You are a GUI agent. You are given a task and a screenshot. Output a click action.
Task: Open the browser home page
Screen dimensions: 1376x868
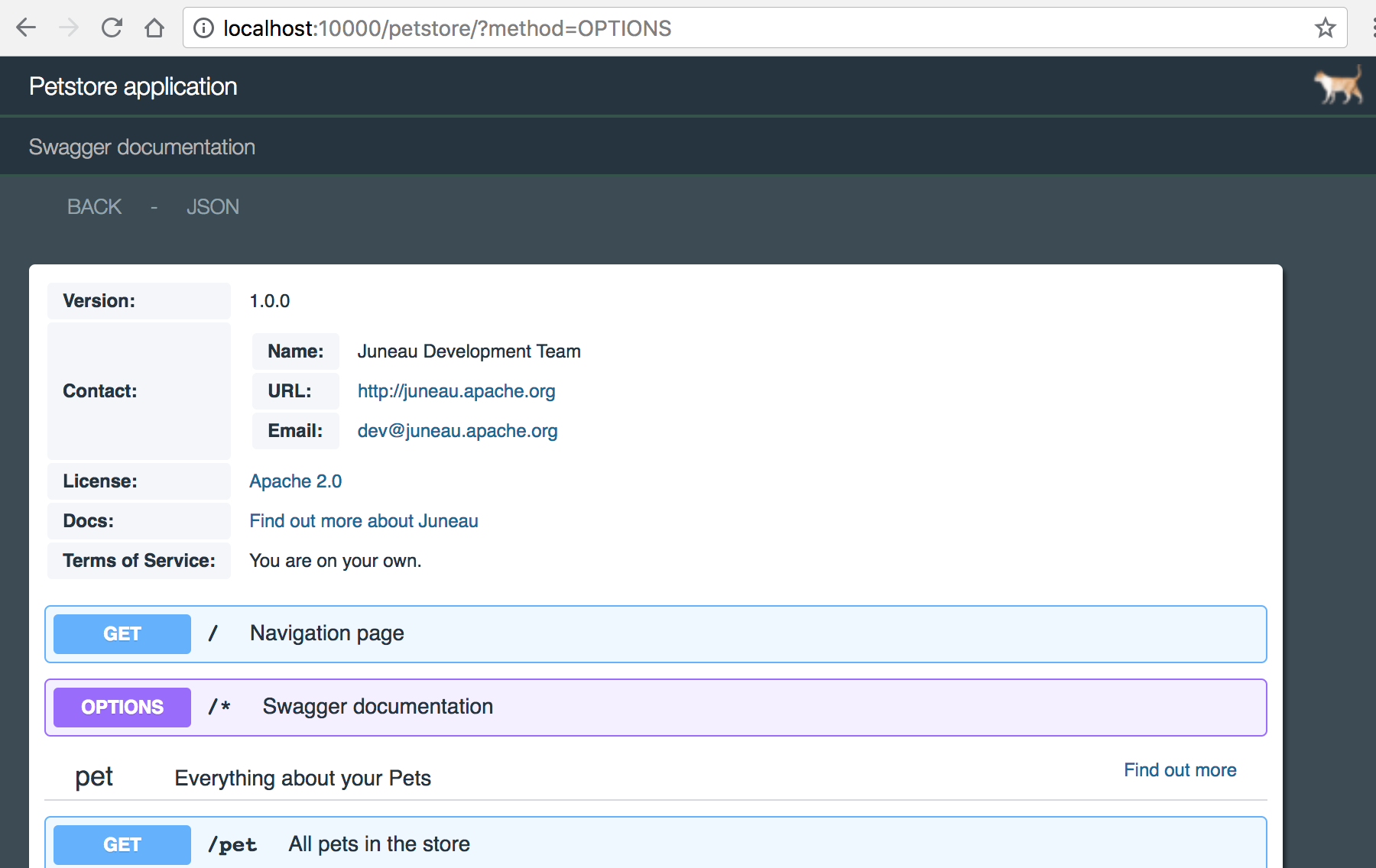tap(155, 28)
